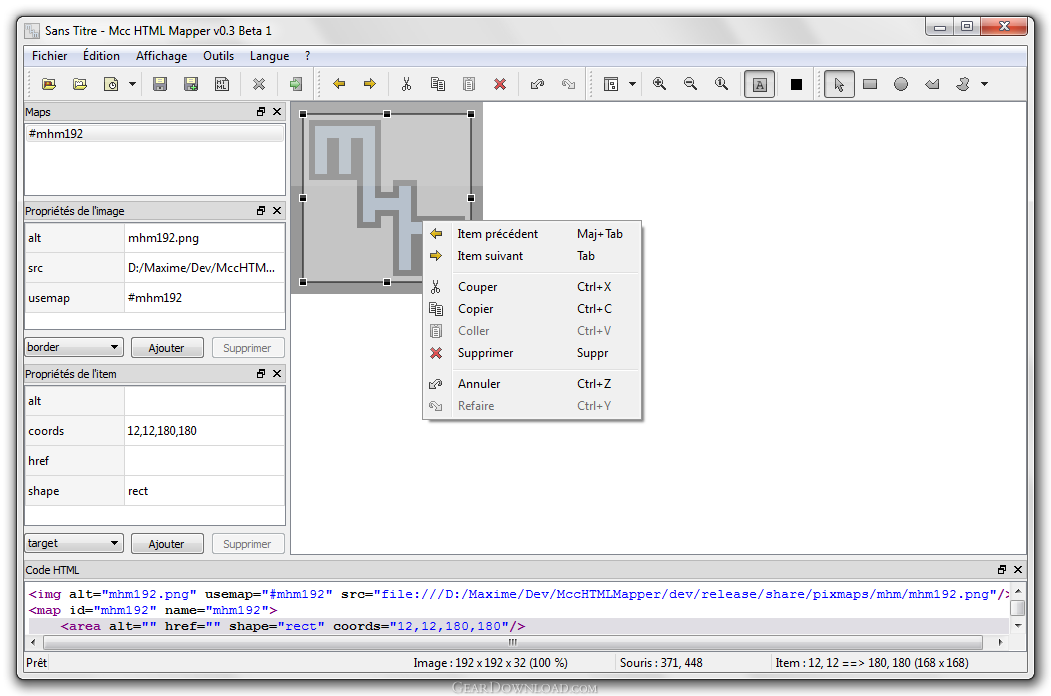This screenshot has width=1051, height=696.
Task: Open the Fichier menu
Action: pyautogui.click(x=50, y=56)
